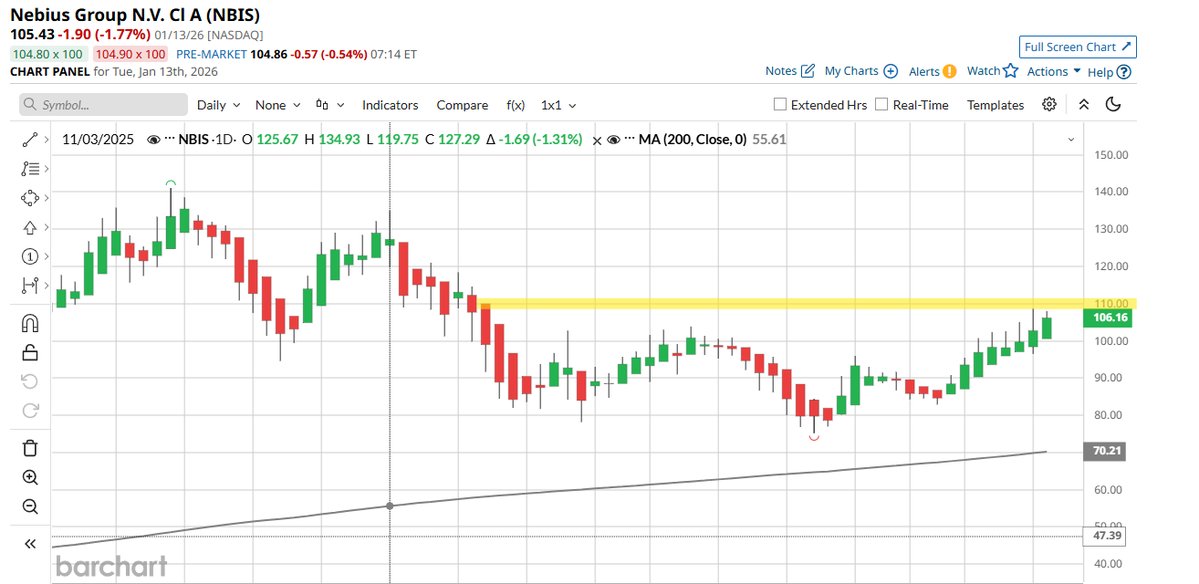Viewport: 1199px width, 584px height.
Task: Toggle MA 200 indicator visibility eye
Action: [613, 140]
